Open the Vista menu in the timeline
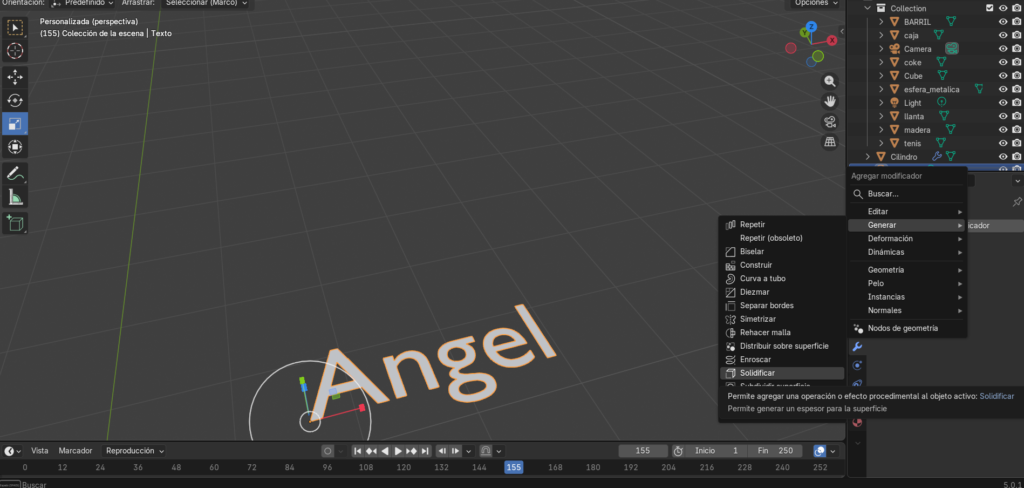Viewport: 1024px width, 488px height. 40,451
